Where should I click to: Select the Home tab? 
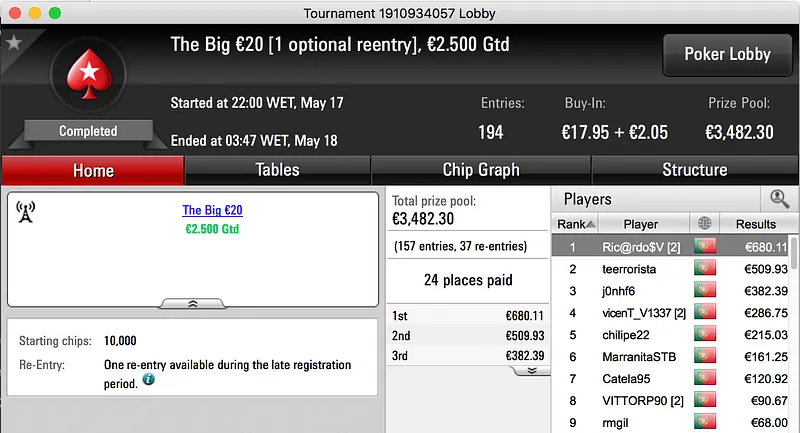coord(93,170)
